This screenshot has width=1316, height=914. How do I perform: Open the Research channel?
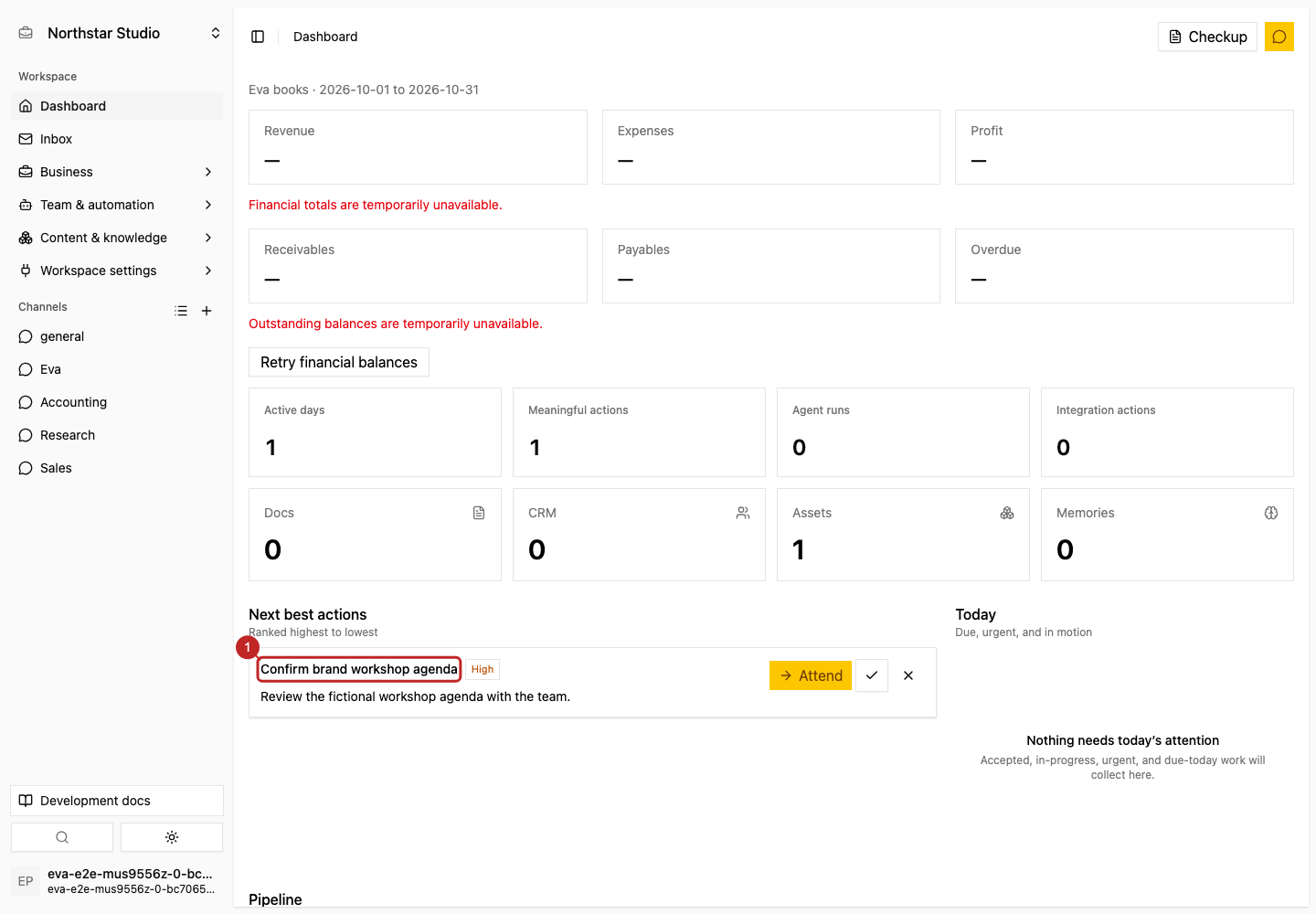tap(117, 435)
